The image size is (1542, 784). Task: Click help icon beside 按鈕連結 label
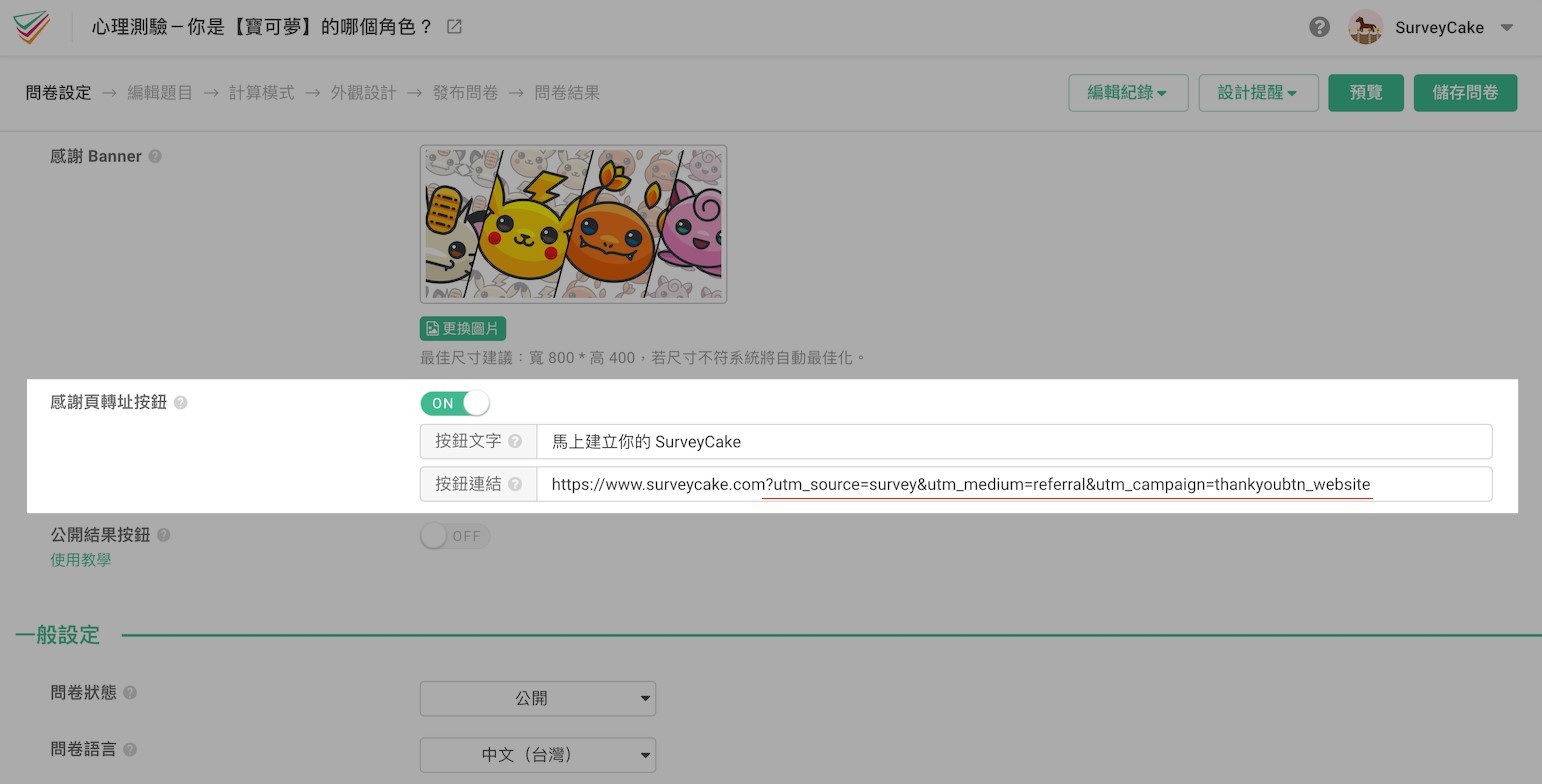point(515,484)
